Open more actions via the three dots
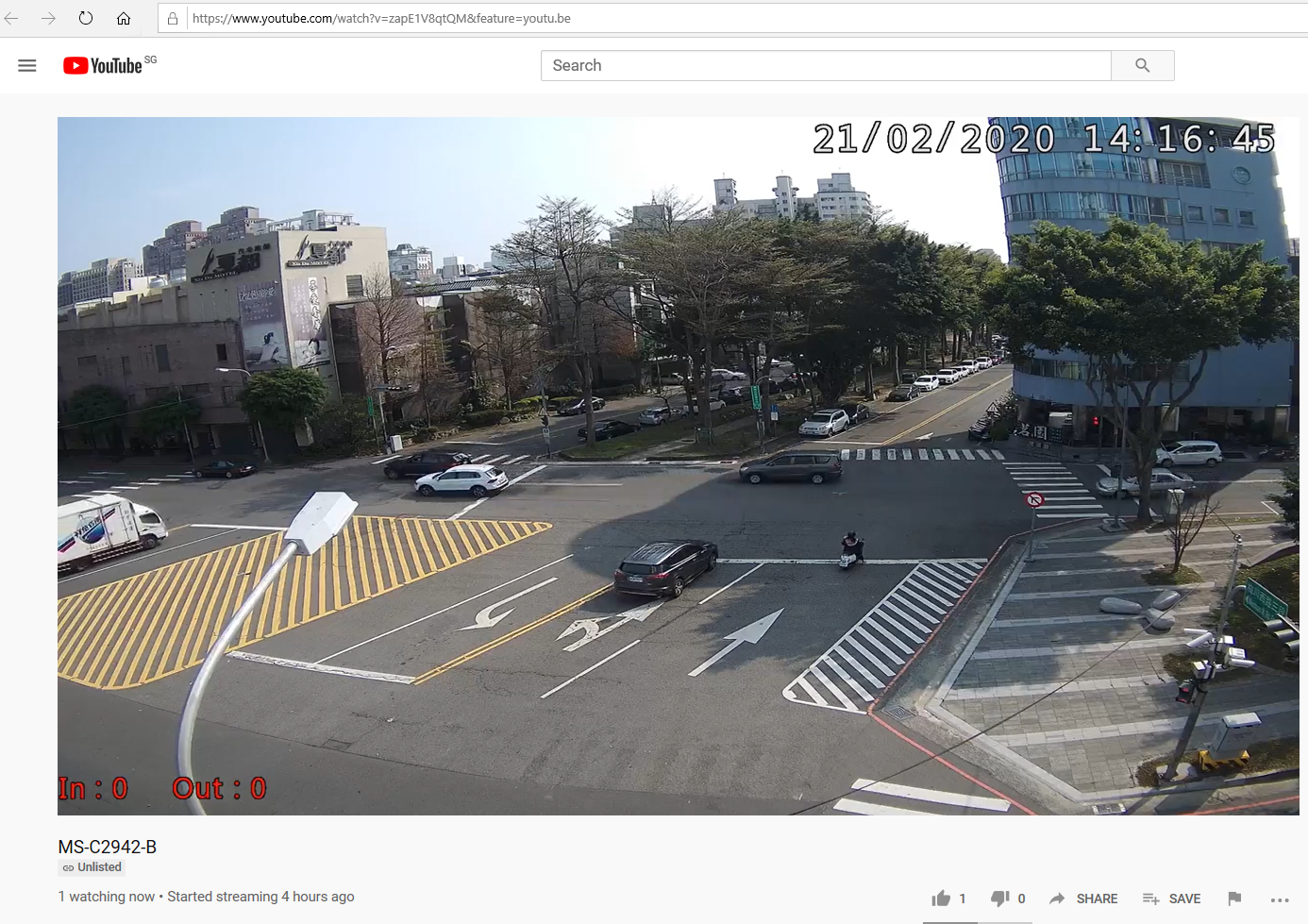This screenshot has width=1308, height=924. click(x=1280, y=899)
